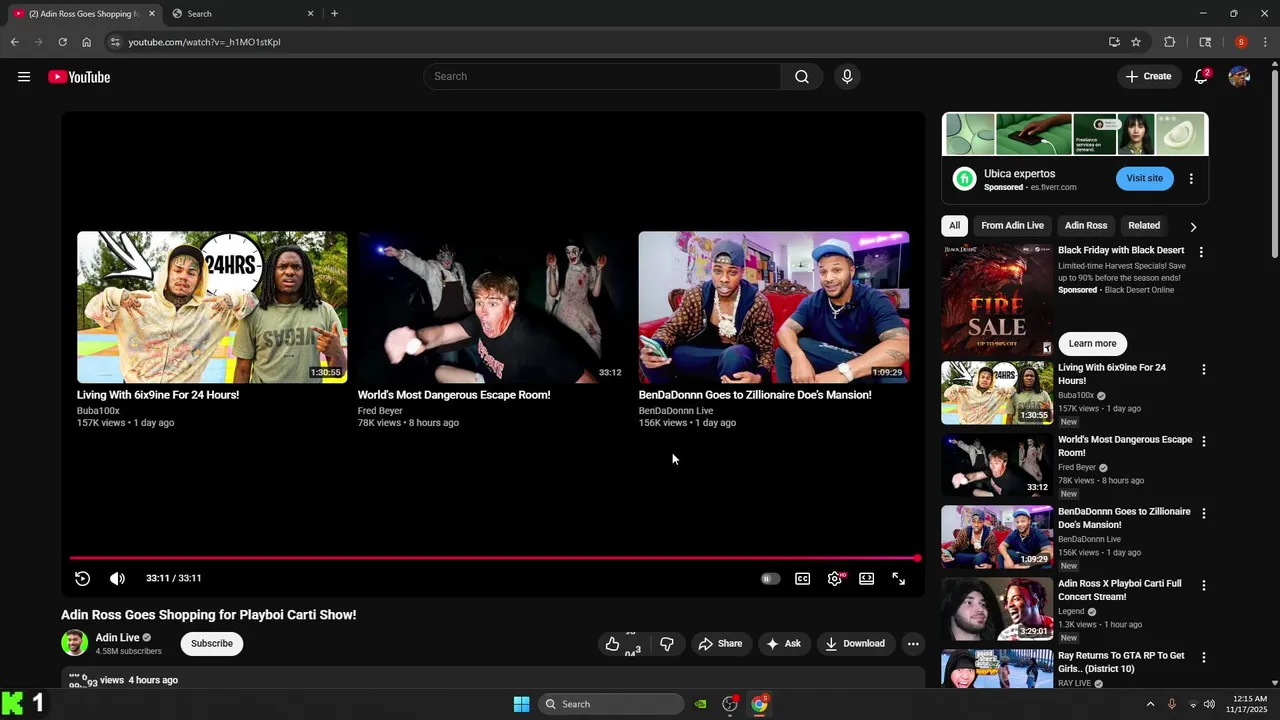
Task: Download the video
Action: pos(855,644)
